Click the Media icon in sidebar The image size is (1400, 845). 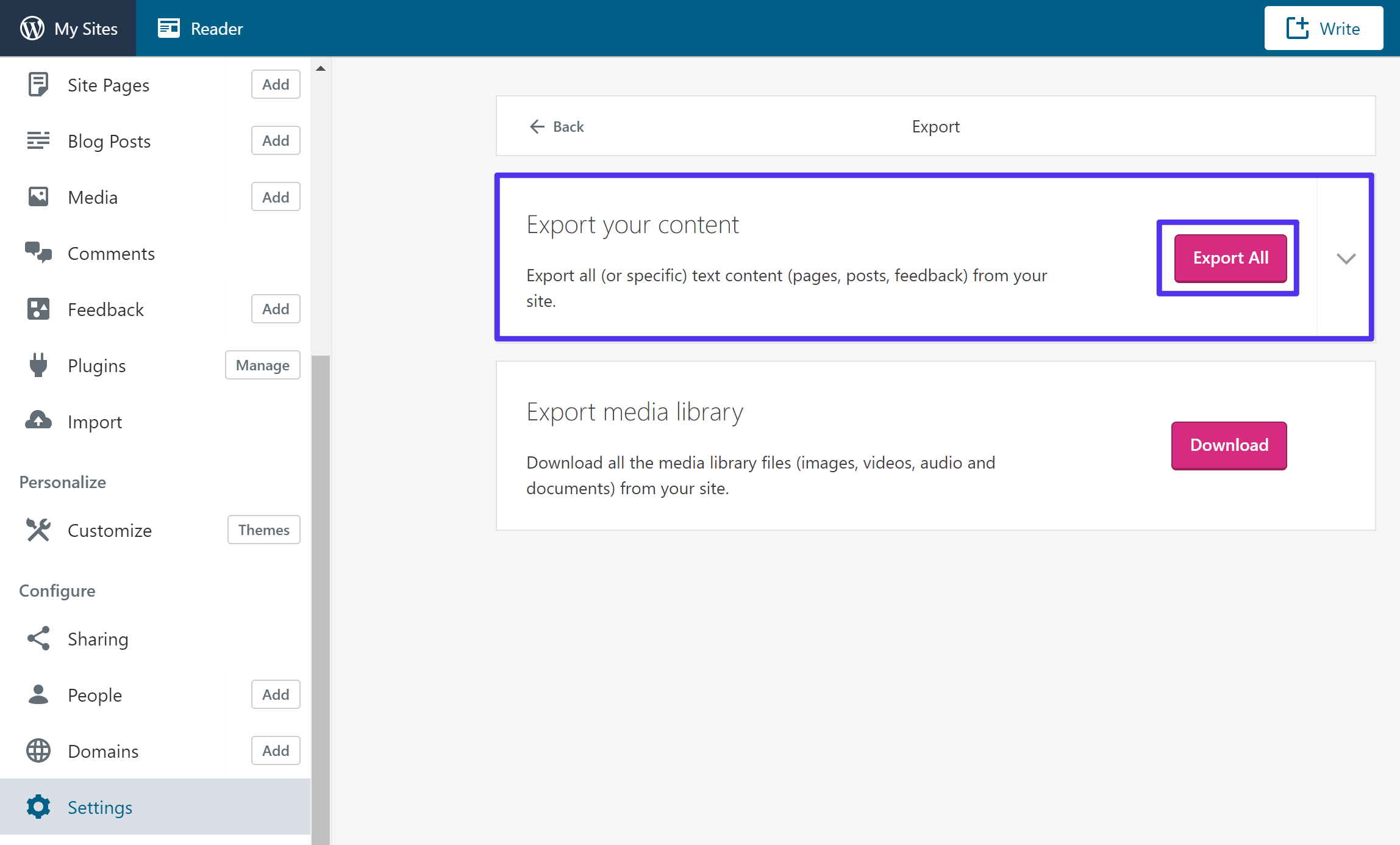click(x=38, y=197)
